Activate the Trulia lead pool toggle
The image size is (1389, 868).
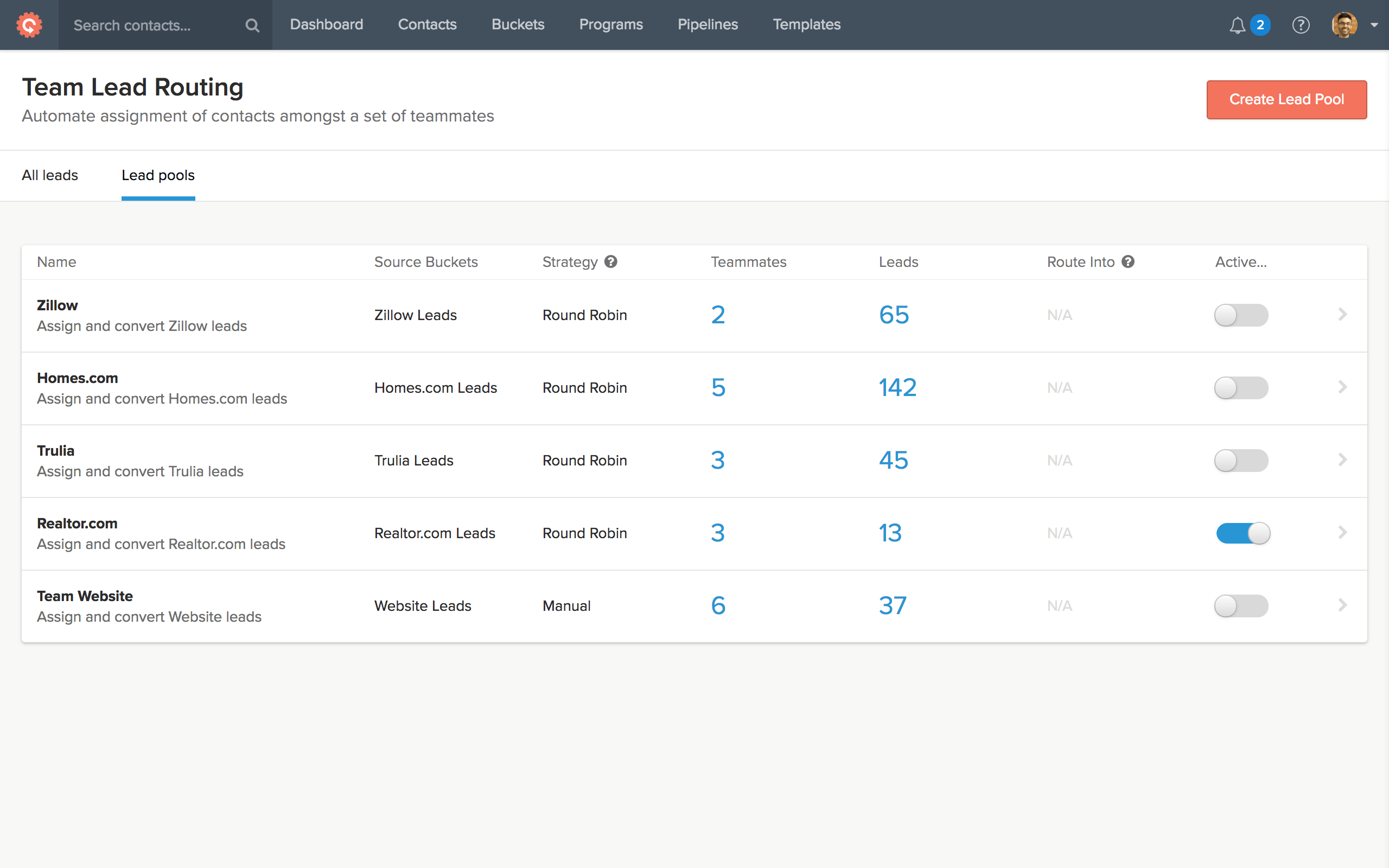(1241, 461)
